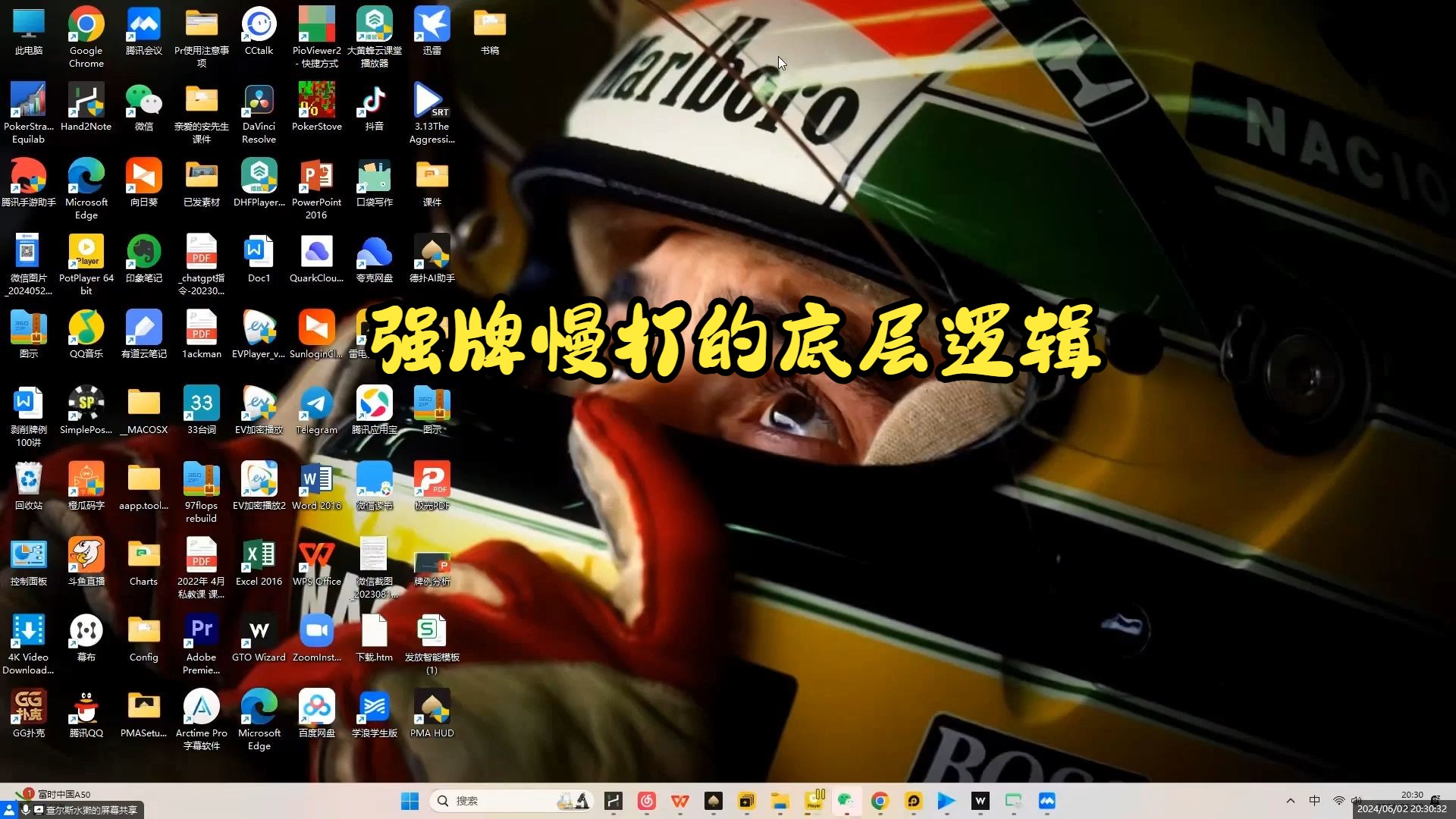
Task: Toggle the microphone in screen-share bar
Action: coord(25,810)
